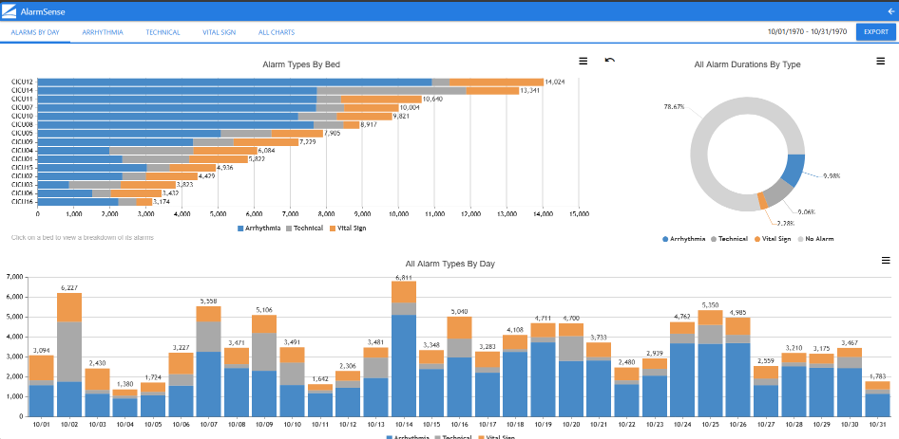Go to All Charts tab
The height and width of the screenshot is (439, 899).
tap(276, 33)
